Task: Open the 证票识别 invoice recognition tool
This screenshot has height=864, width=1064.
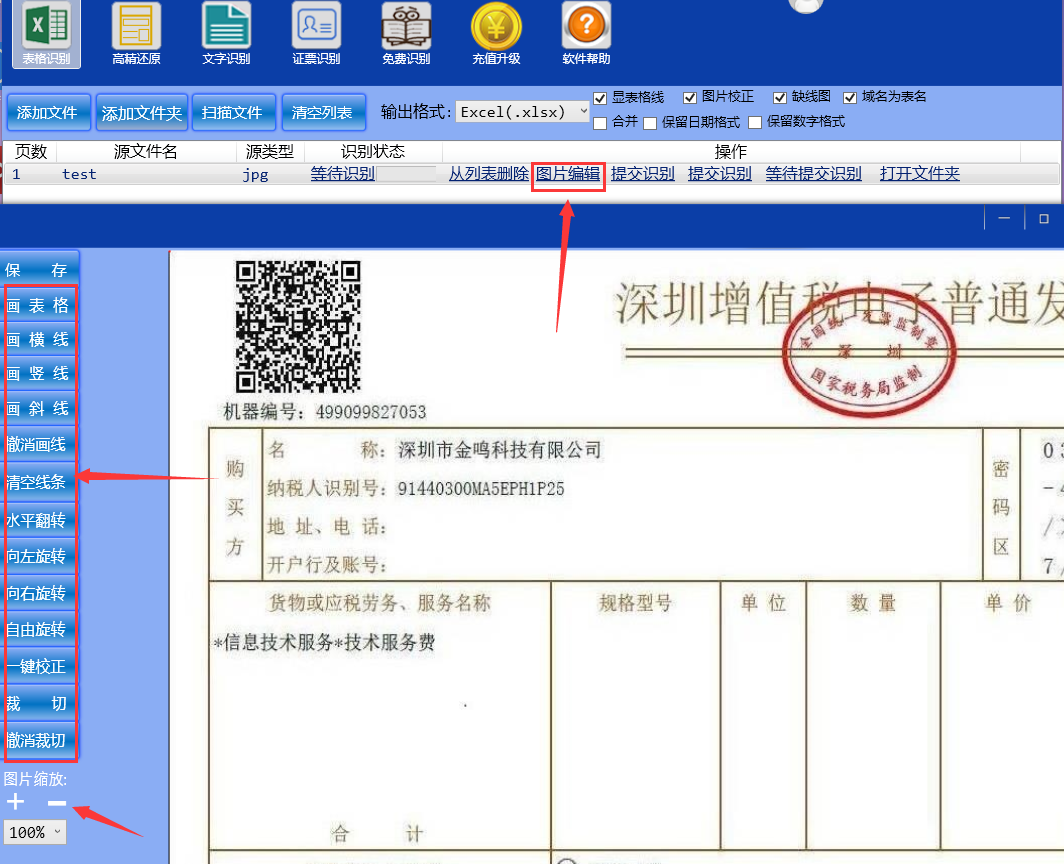Action: [316, 33]
